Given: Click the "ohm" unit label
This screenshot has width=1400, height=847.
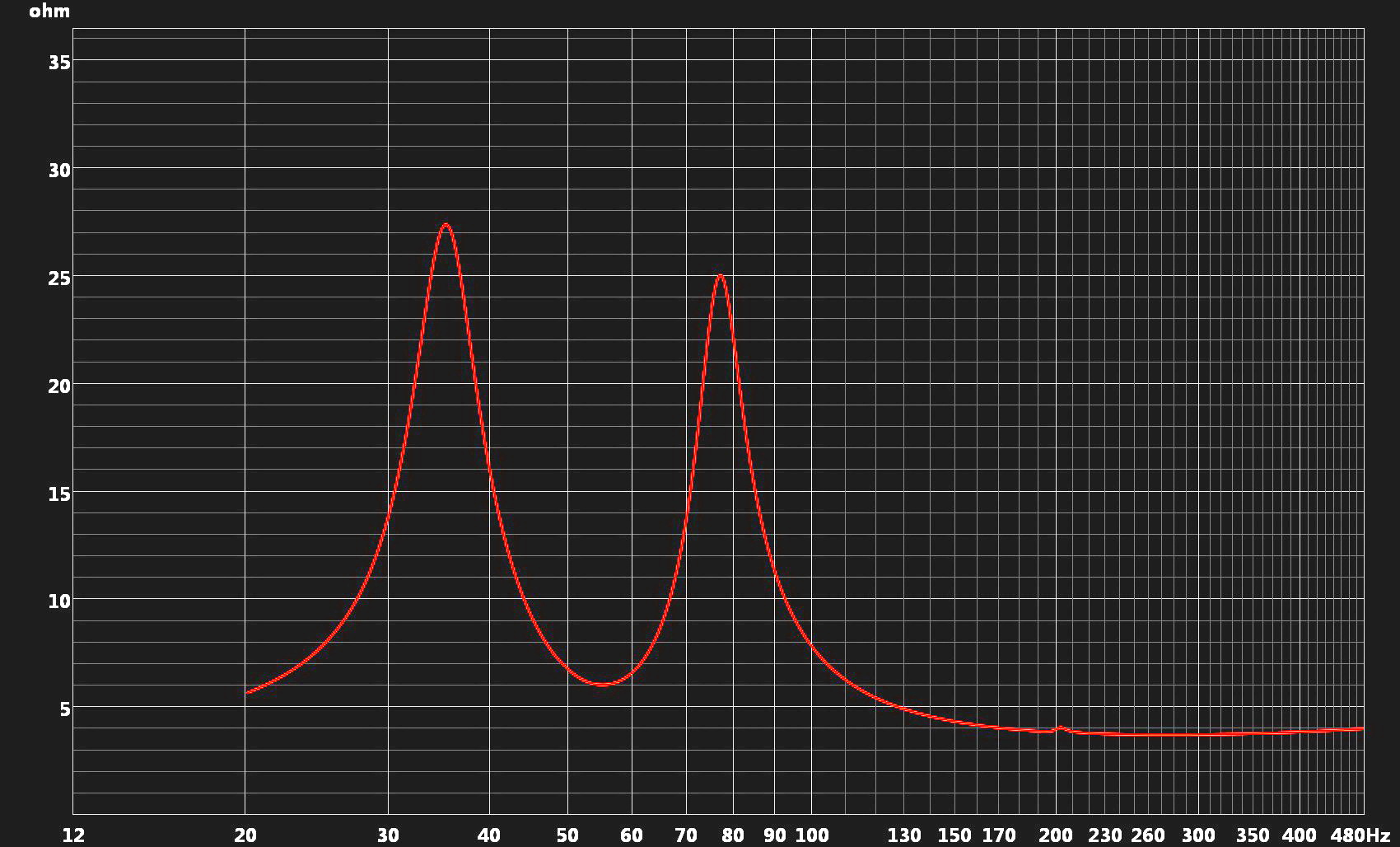Looking at the screenshot, I should click(49, 12).
